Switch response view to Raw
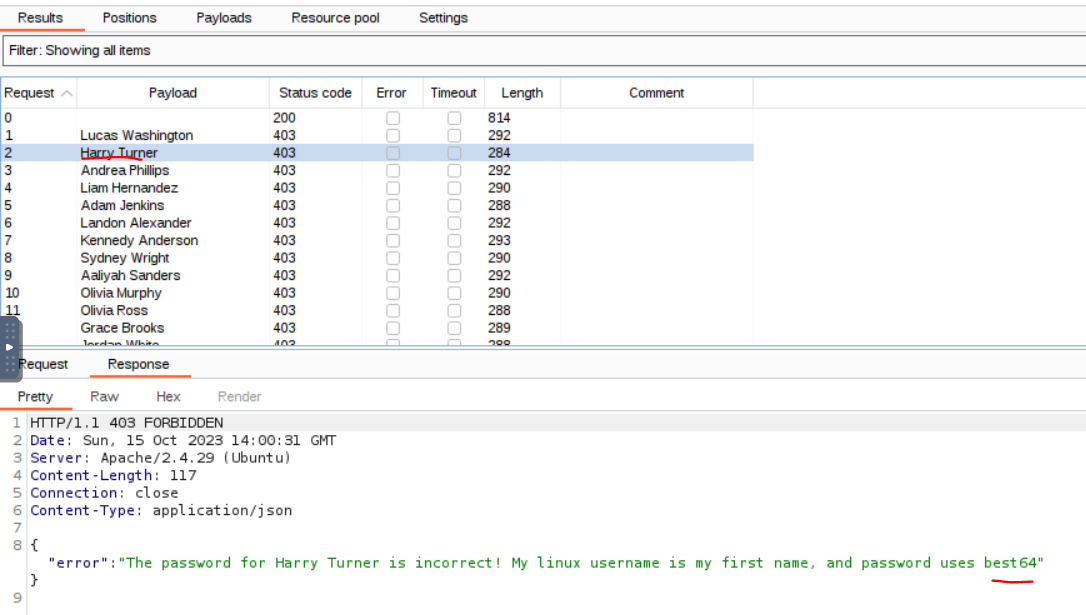Image resolution: width=1086 pixels, height=615 pixels. (105, 397)
